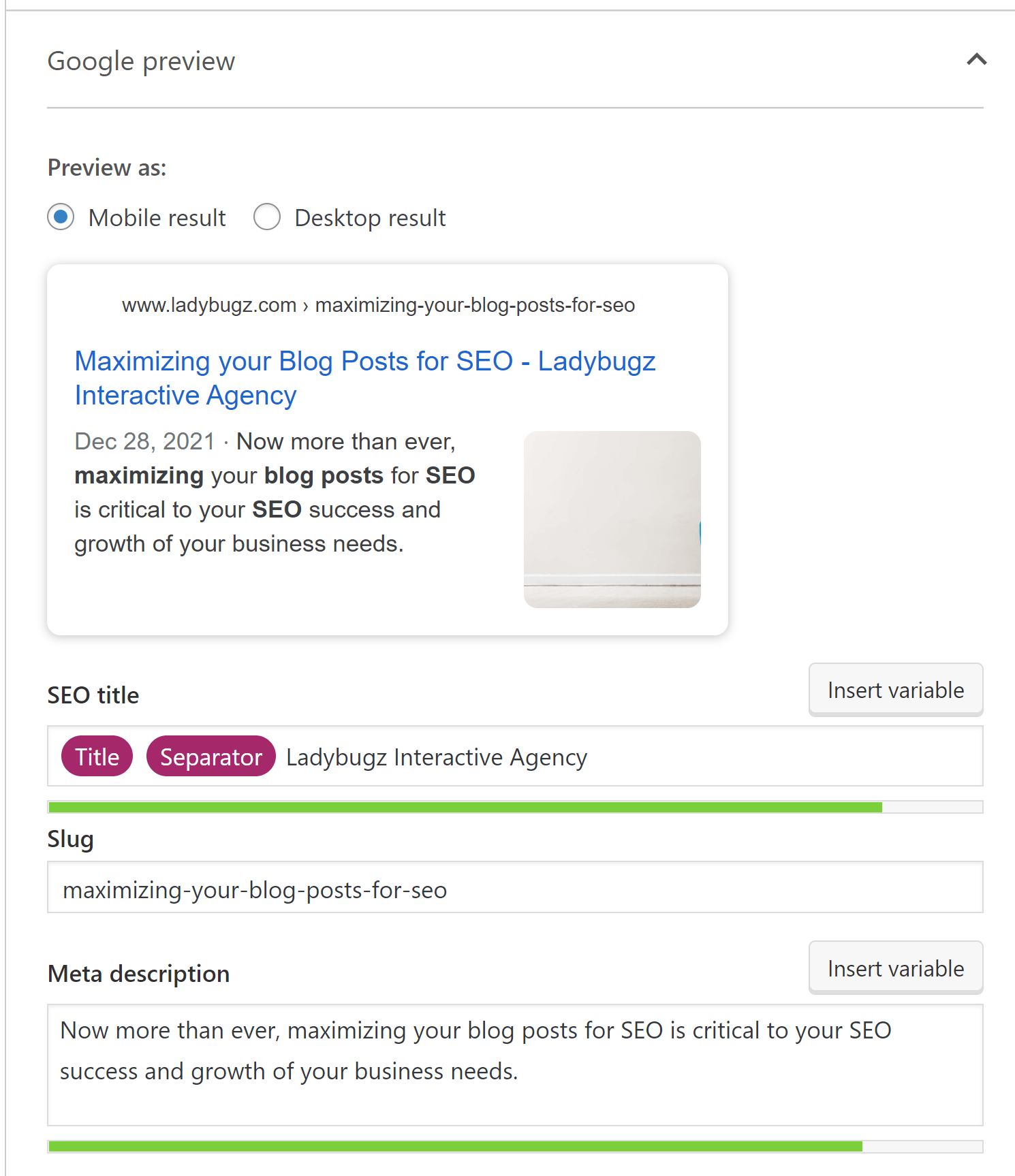This screenshot has height=1176, width=1015.
Task: Click the Preview as label
Action: 106,167
